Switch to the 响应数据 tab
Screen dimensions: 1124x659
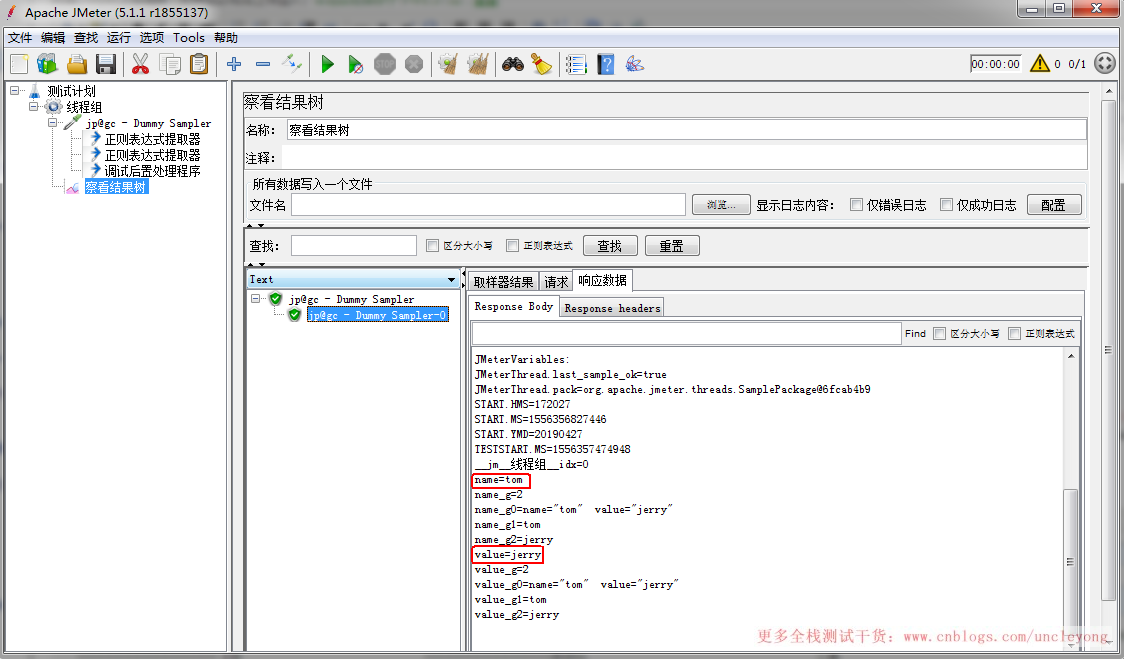pos(602,280)
